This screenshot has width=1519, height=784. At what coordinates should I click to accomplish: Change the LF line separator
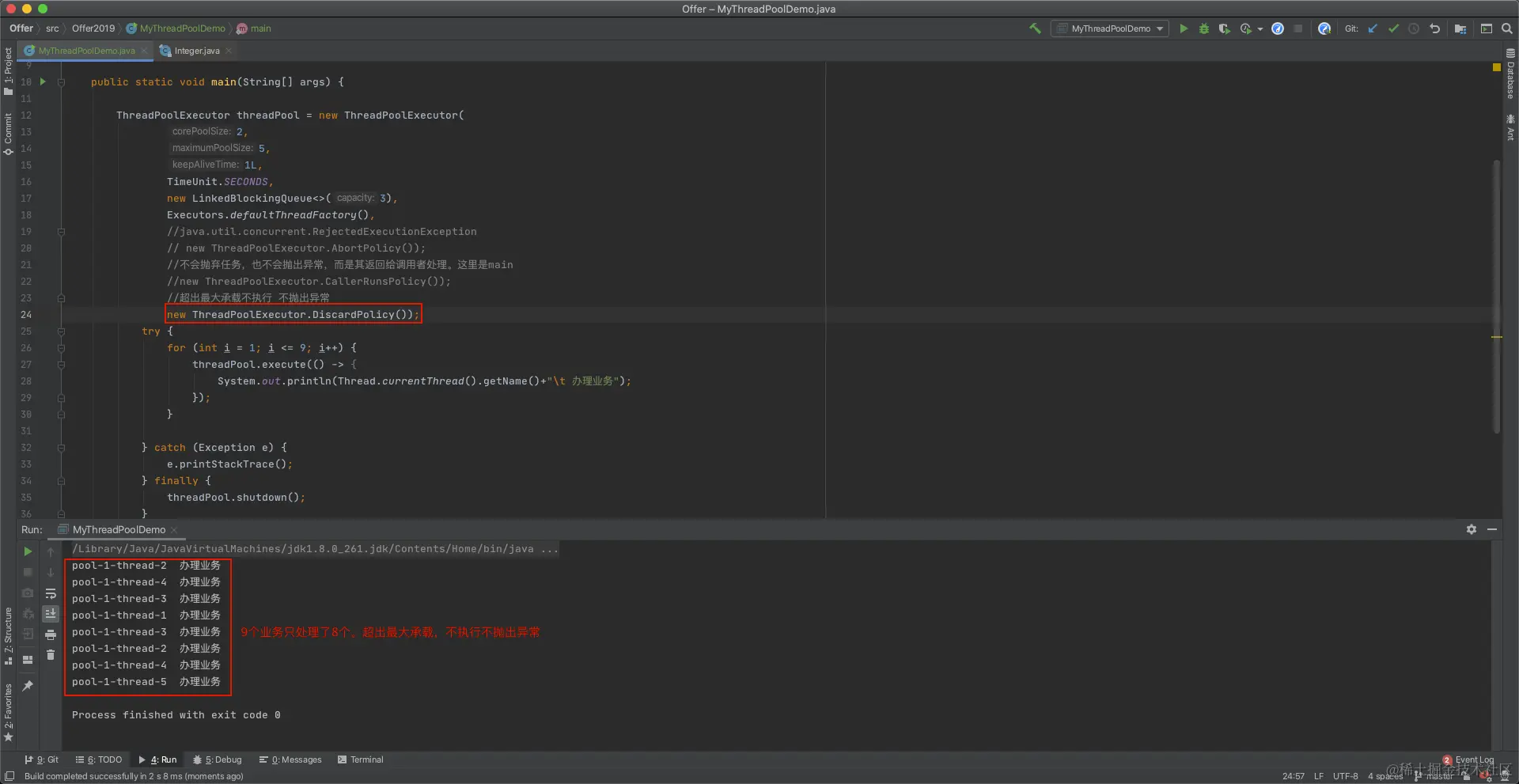(x=1319, y=776)
